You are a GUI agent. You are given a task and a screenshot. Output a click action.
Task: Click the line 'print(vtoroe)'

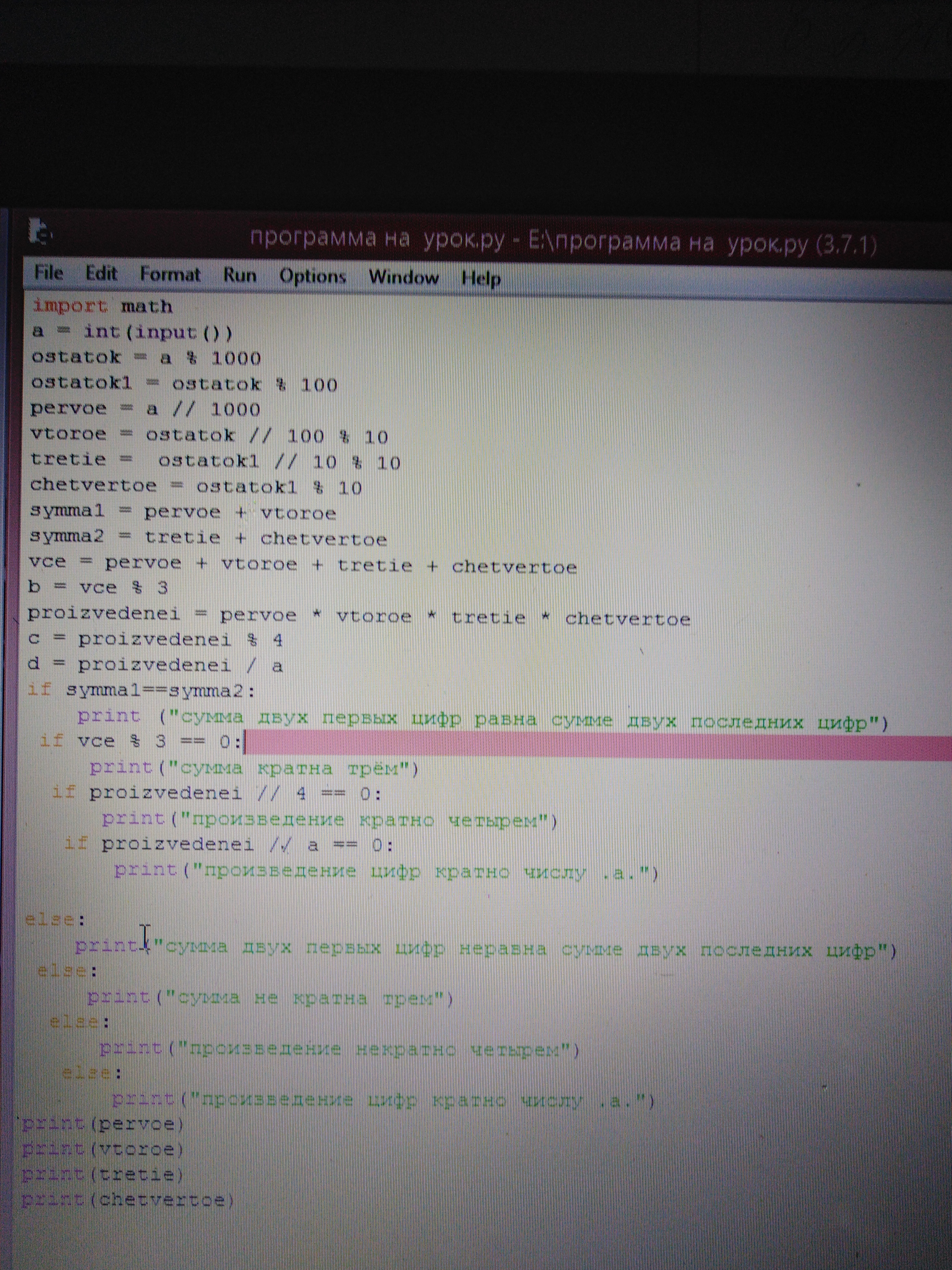pyautogui.click(x=103, y=1149)
